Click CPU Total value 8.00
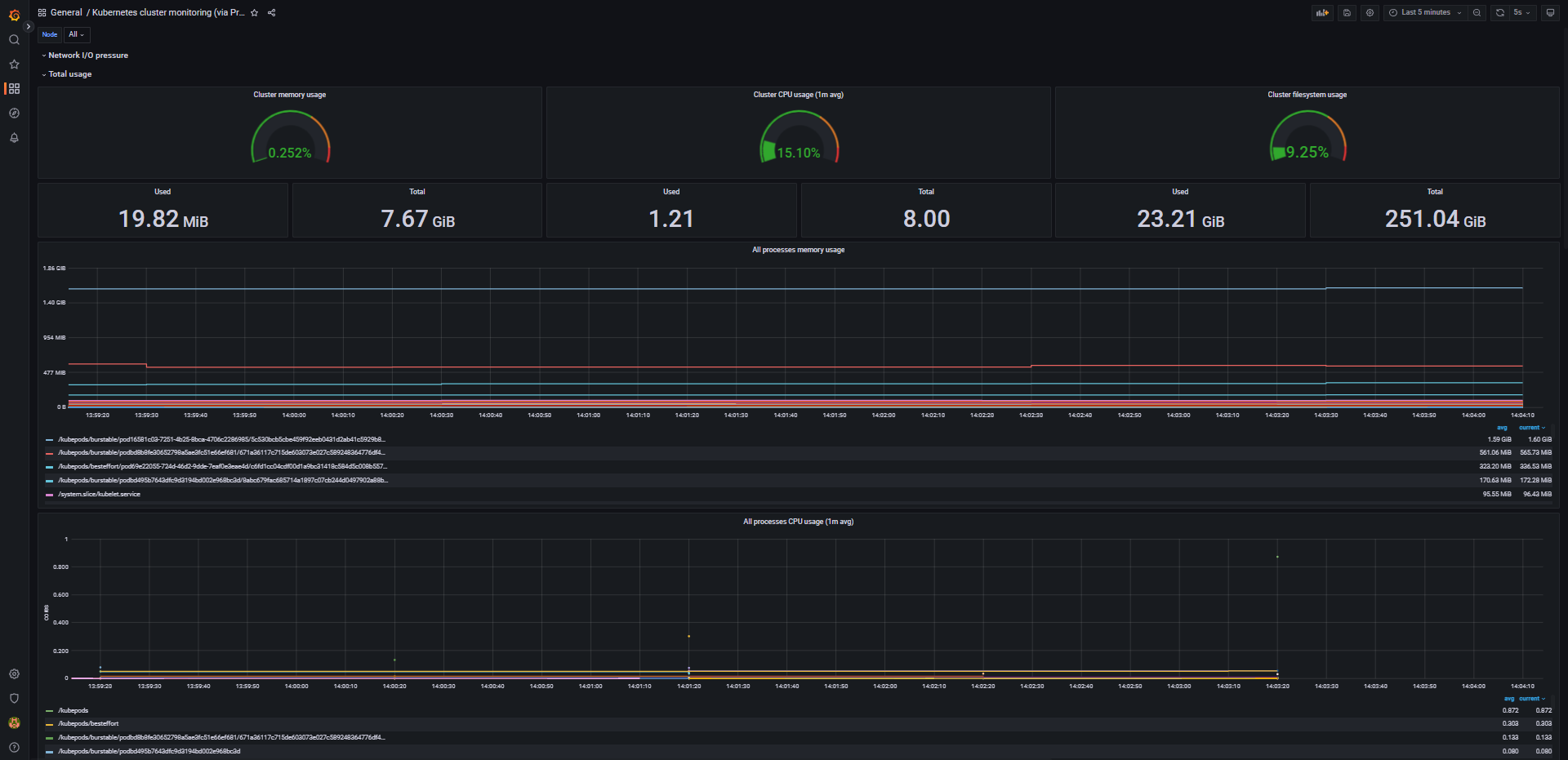 point(926,219)
